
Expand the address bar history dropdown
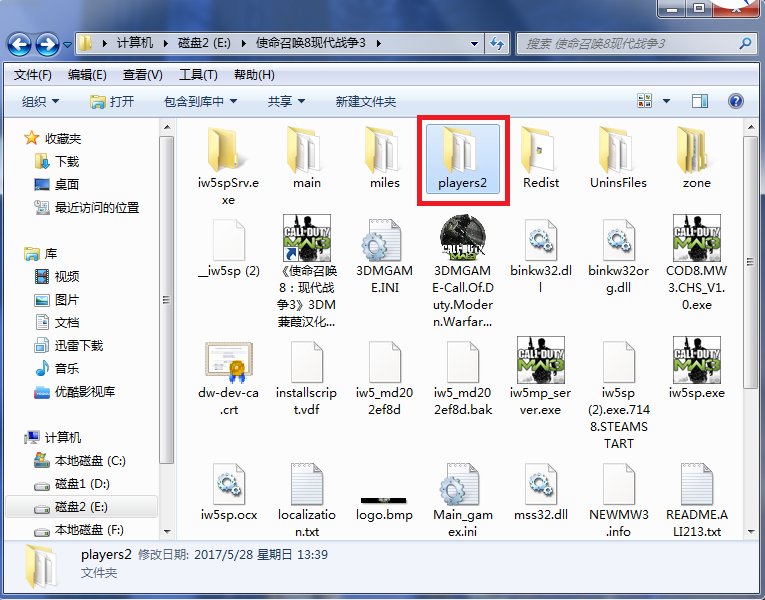(x=474, y=44)
